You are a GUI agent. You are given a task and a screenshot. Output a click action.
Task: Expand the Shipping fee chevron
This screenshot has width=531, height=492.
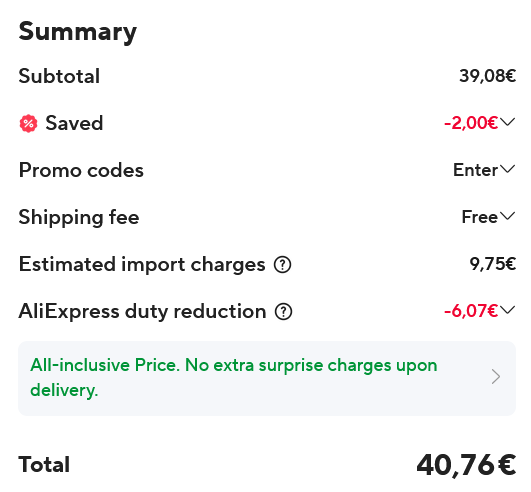pyautogui.click(x=507, y=216)
